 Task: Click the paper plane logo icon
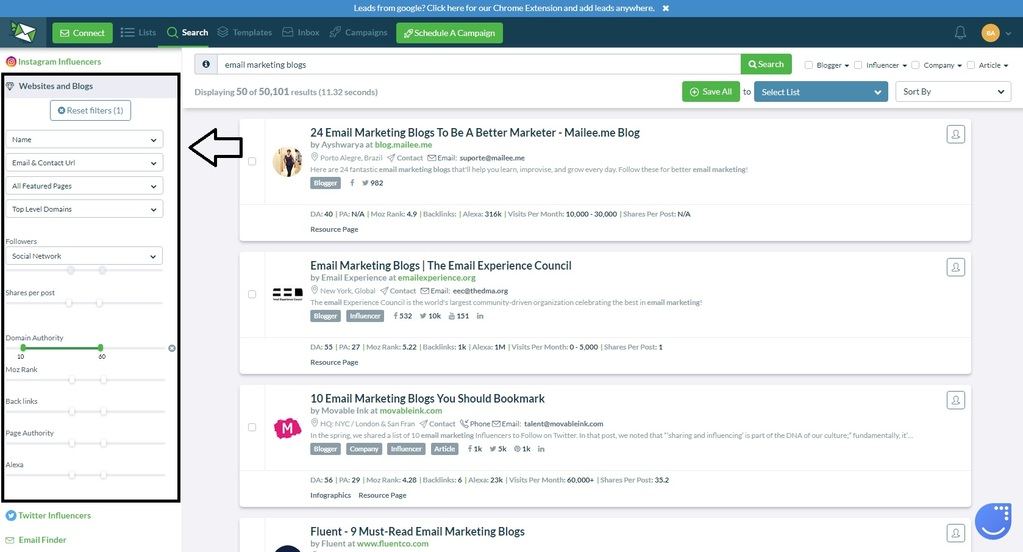coord(23,32)
